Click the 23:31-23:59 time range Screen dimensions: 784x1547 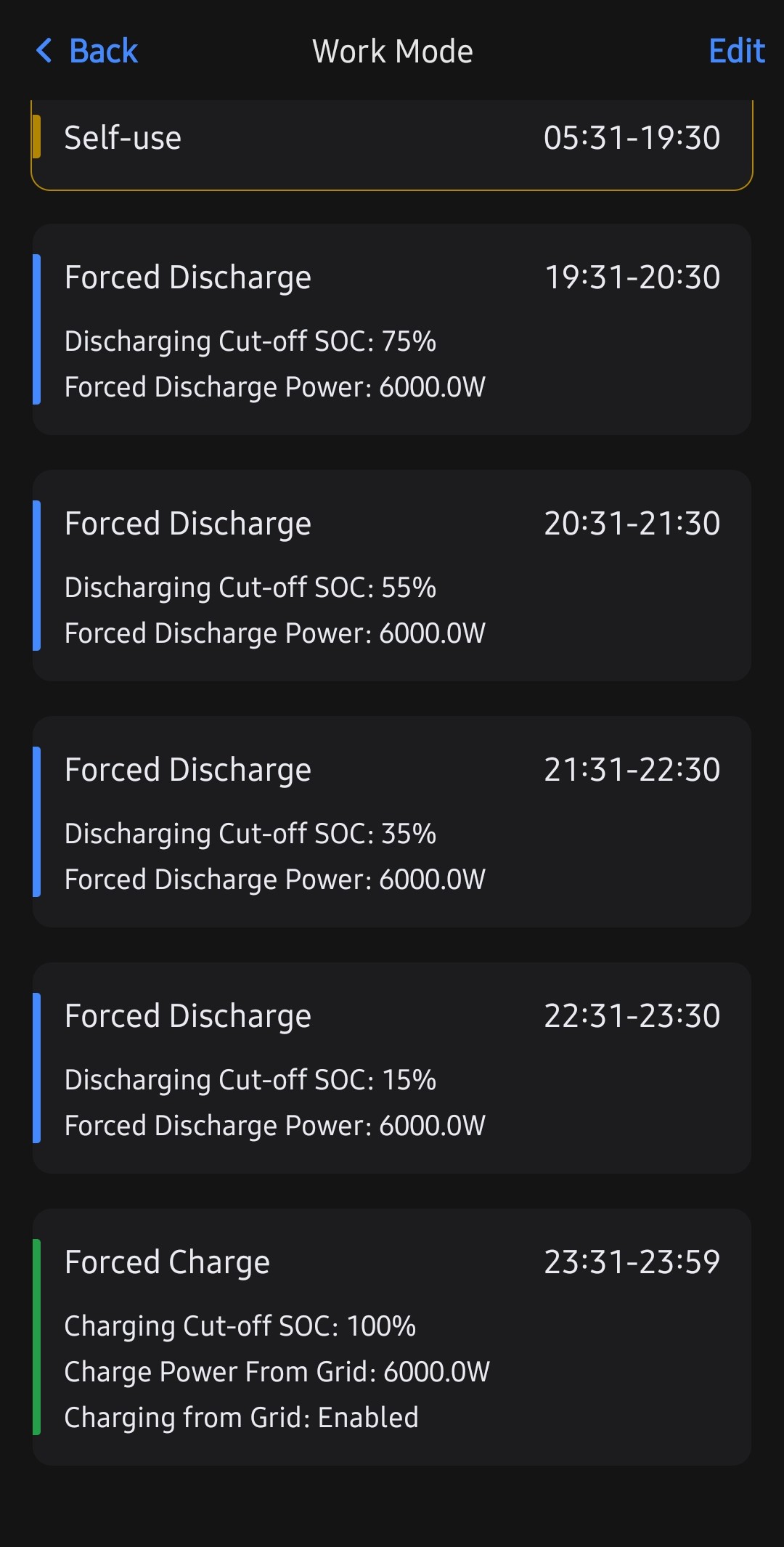(632, 1262)
